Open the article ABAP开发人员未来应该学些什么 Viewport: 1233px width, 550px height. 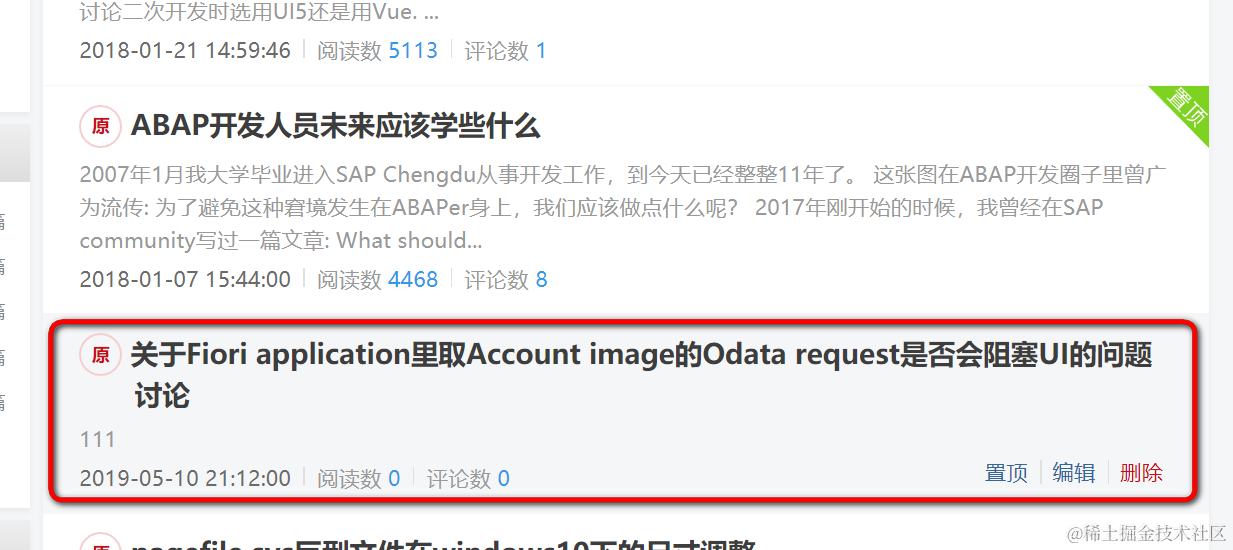335,126
